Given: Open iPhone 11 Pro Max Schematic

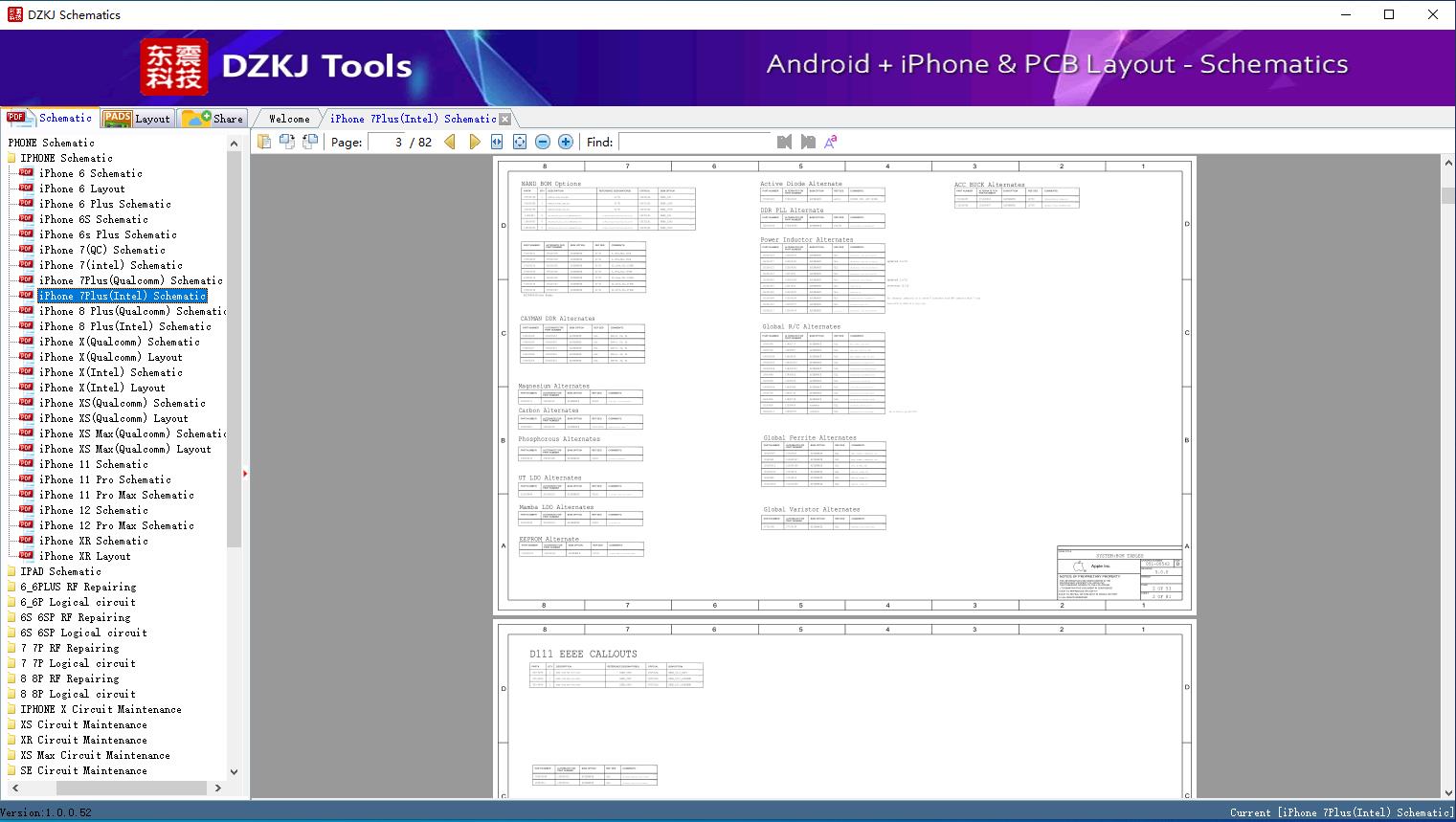Looking at the screenshot, I should click(x=116, y=495).
